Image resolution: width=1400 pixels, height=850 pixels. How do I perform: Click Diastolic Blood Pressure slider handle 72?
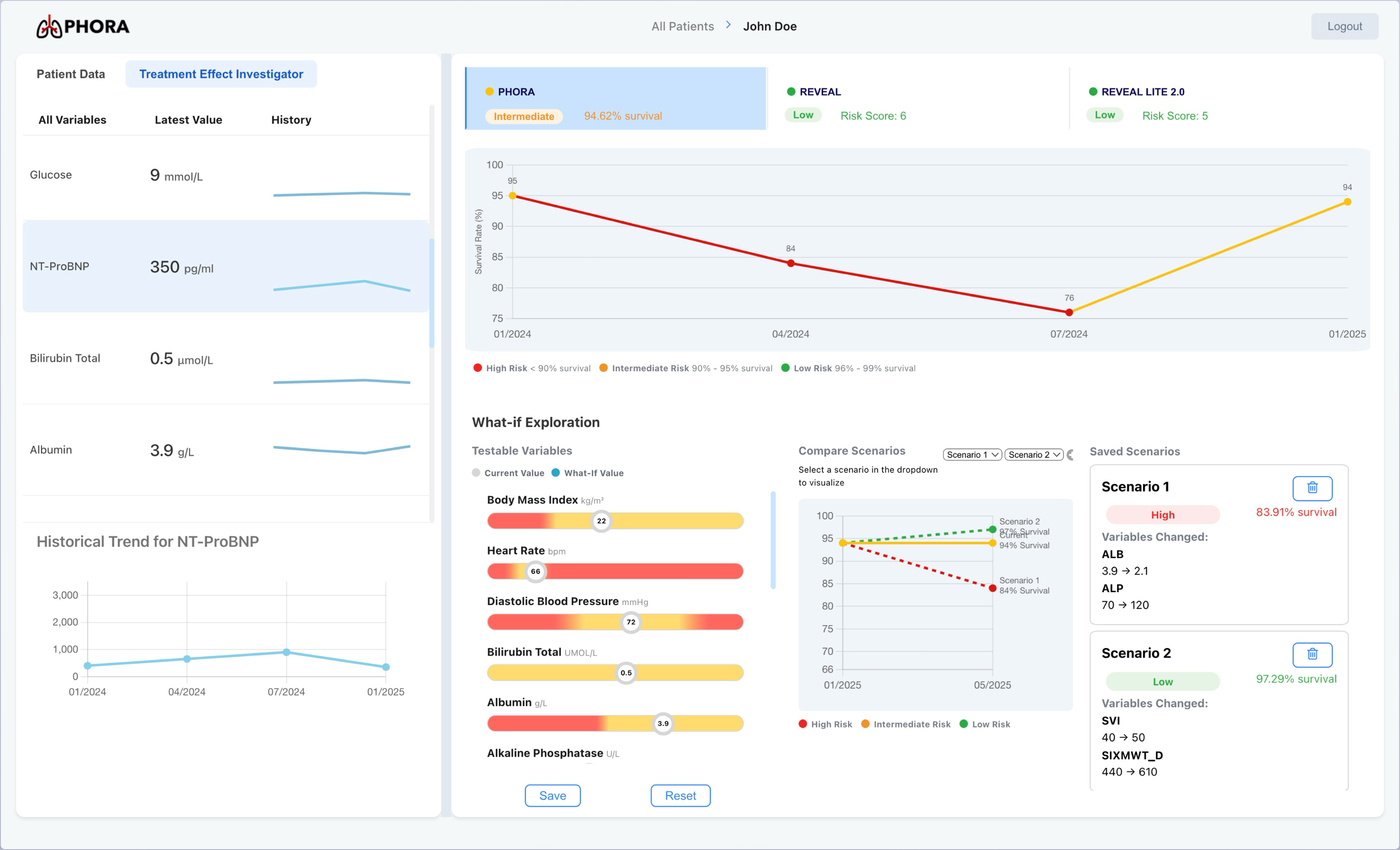(631, 622)
